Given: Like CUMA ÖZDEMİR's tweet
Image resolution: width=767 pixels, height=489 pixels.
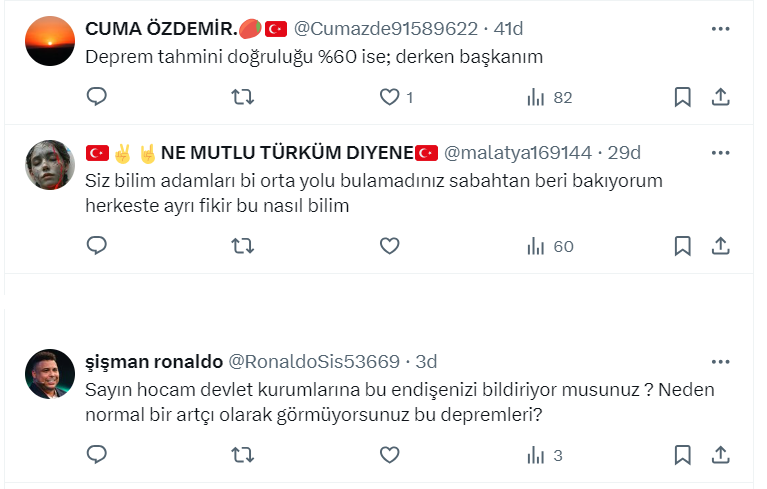Looking at the screenshot, I should click(390, 97).
